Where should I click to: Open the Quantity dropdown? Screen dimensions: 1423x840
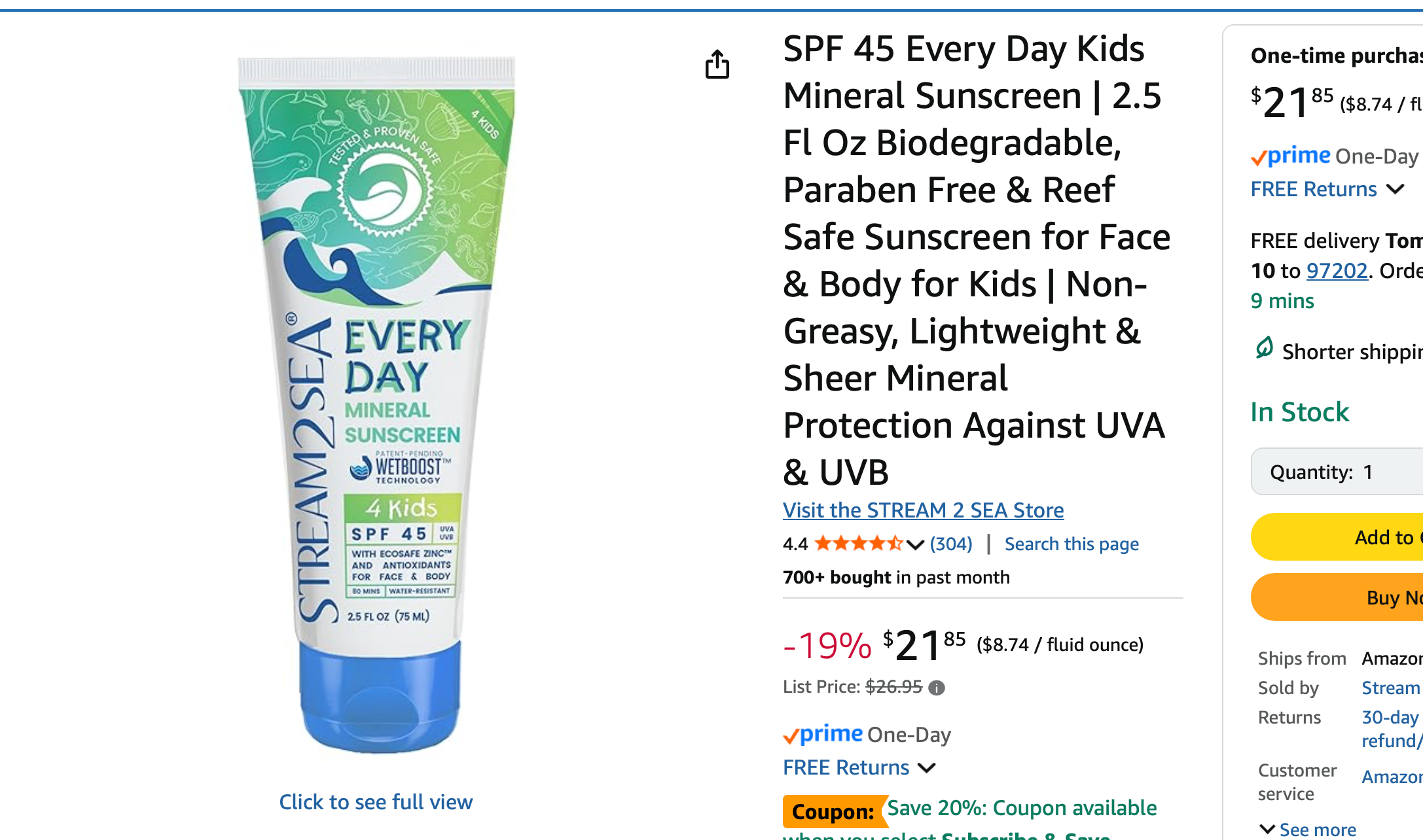pyautogui.click(x=1335, y=472)
